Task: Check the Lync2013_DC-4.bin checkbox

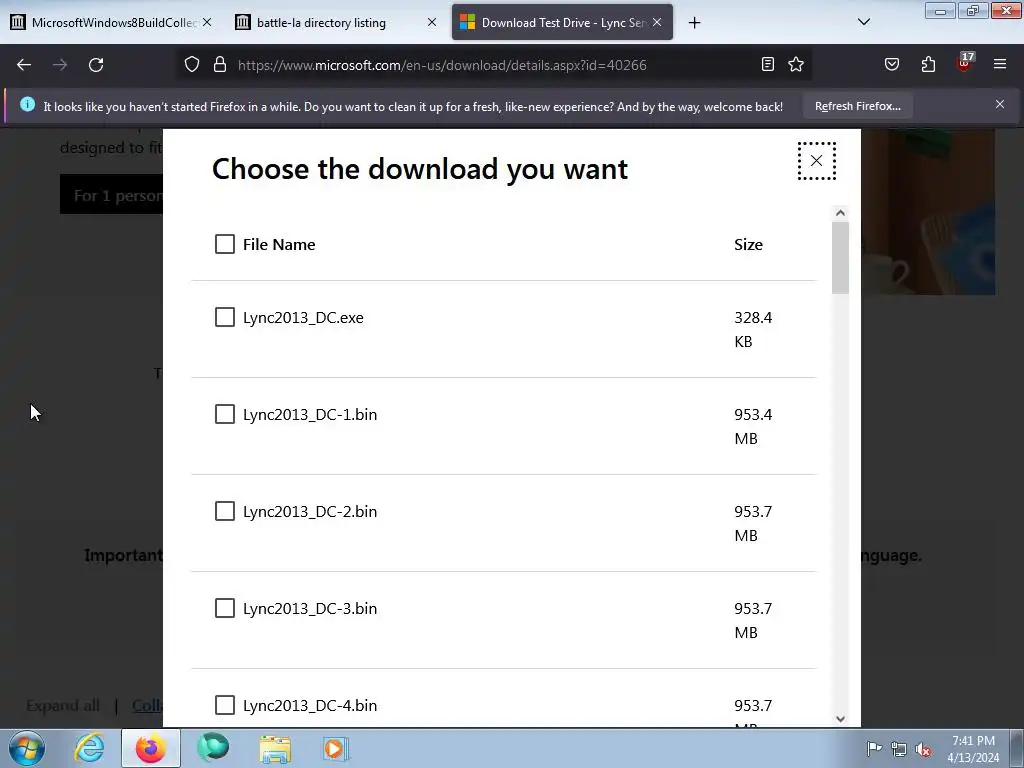Action: [225, 705]
